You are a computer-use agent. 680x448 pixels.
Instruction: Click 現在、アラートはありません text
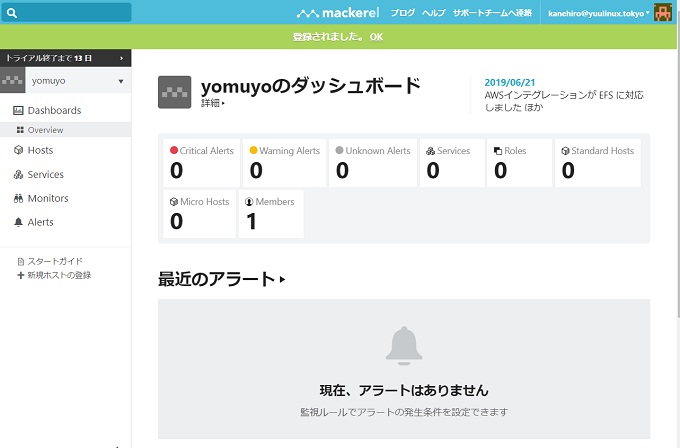404,390
